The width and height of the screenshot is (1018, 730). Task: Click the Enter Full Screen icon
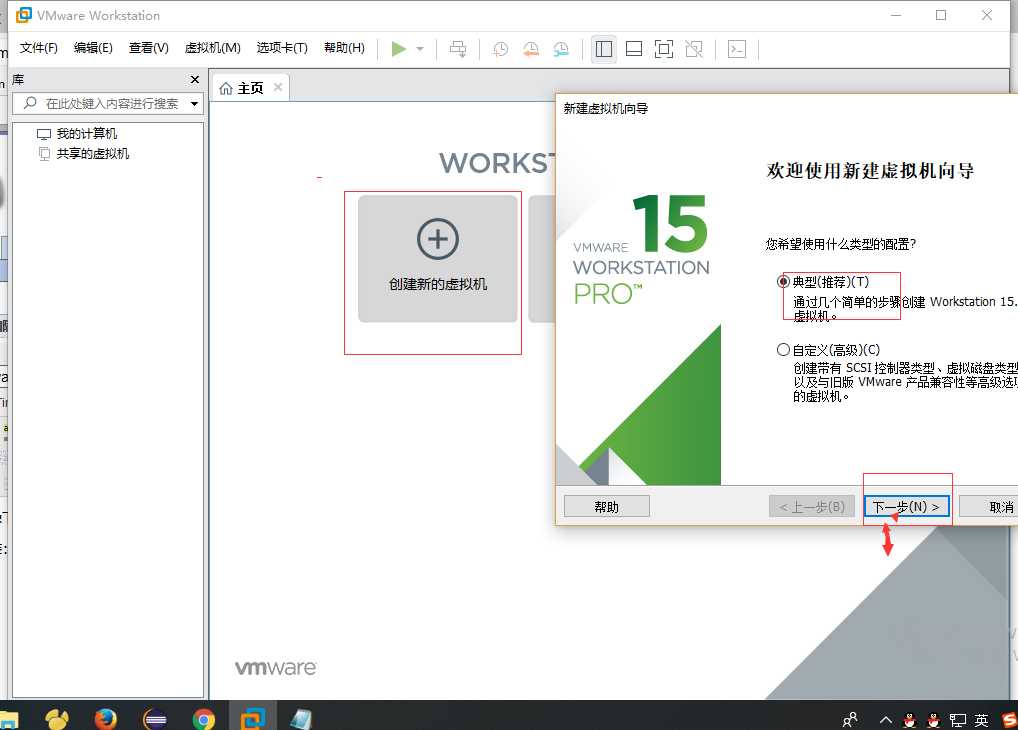click(664, 49)
